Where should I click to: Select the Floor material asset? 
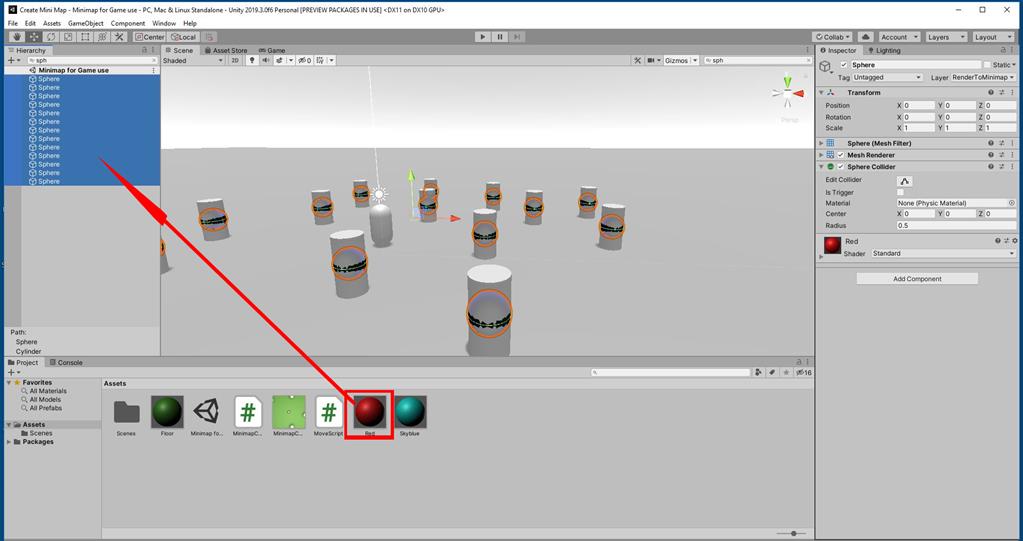click(167, 416)
